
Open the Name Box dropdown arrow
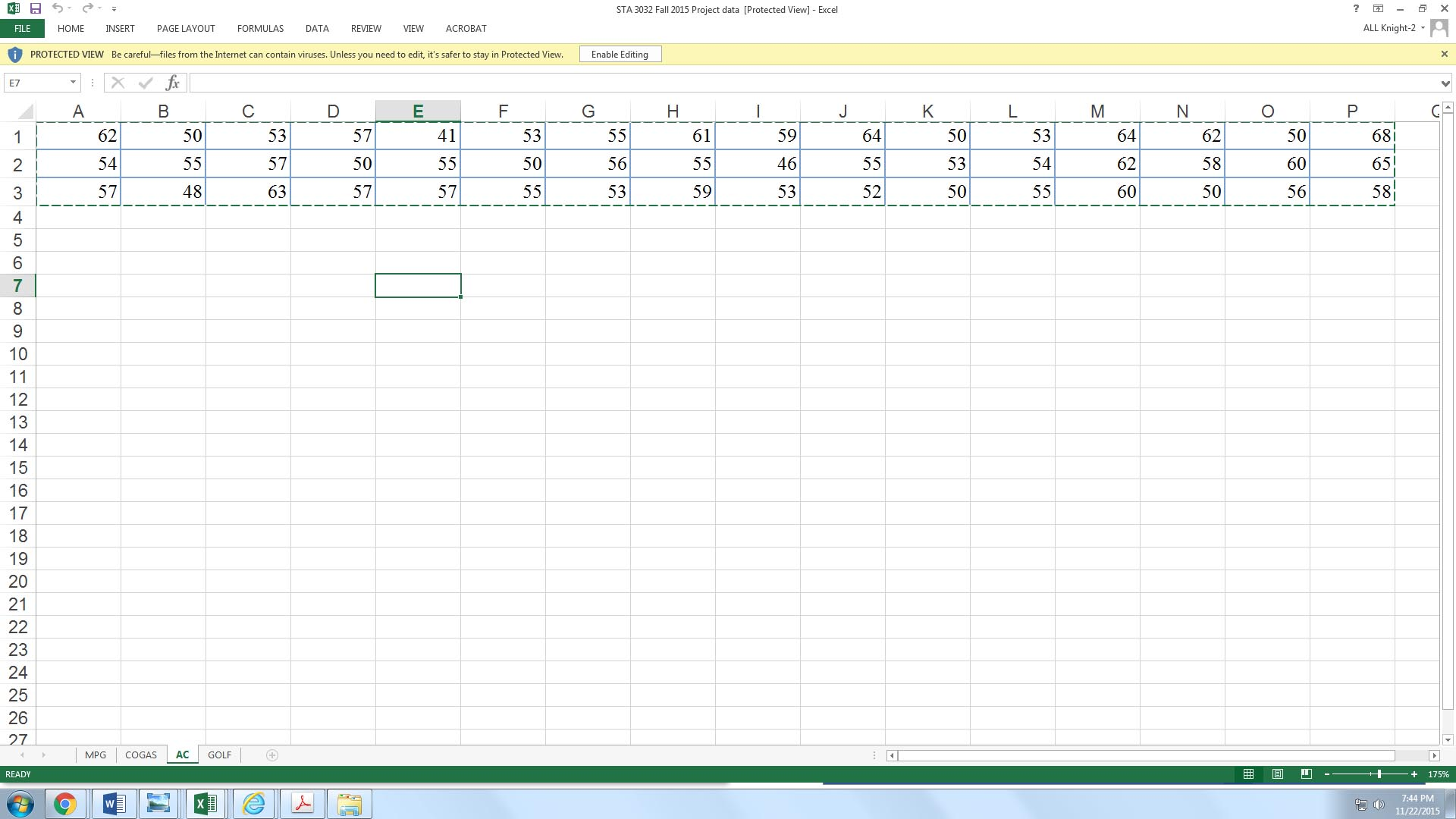[73, 83]
